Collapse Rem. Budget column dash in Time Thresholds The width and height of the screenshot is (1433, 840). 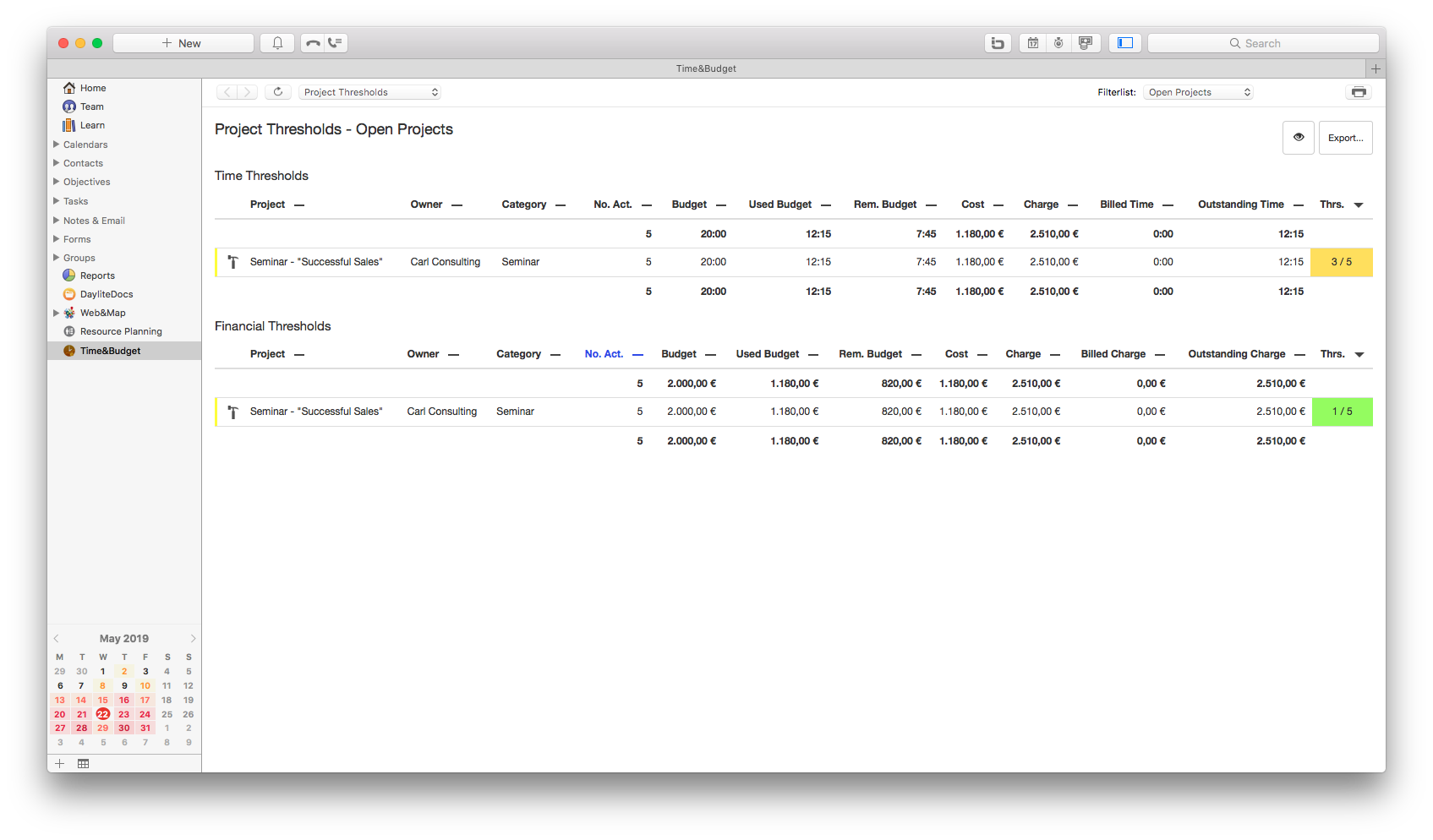coord(931,205)
